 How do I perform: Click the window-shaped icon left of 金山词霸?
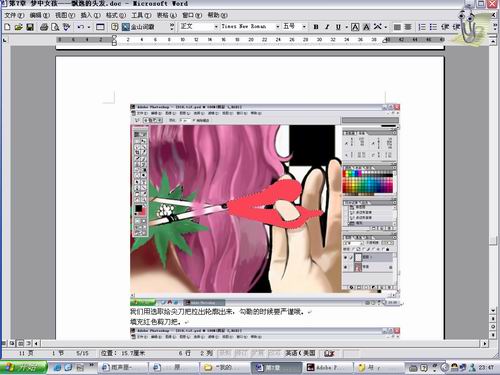100,27
